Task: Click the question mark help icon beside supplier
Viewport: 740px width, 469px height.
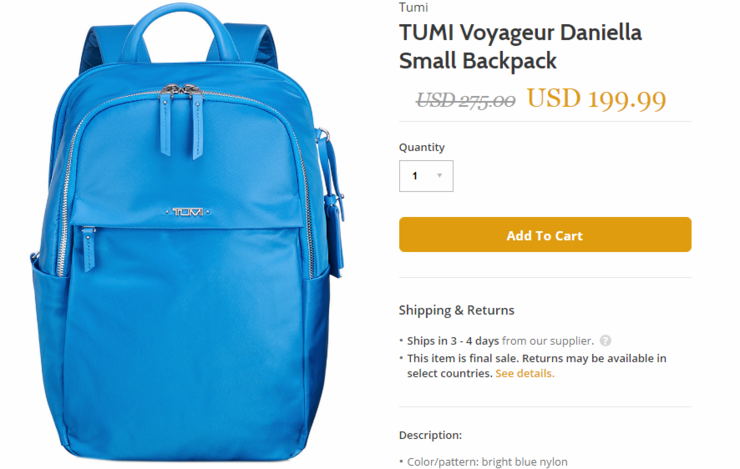Action: point(605,340)
